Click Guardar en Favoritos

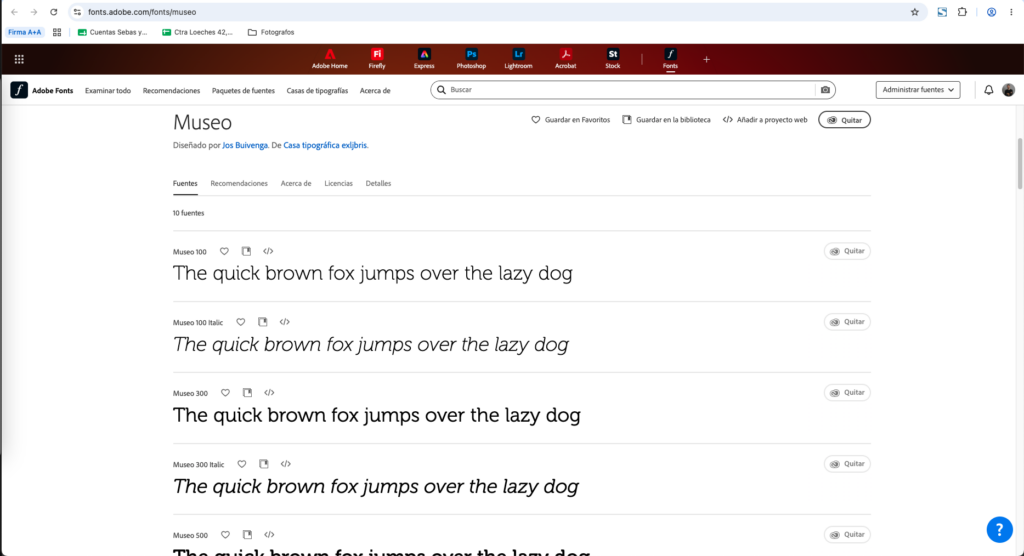[x=570, y=120]
